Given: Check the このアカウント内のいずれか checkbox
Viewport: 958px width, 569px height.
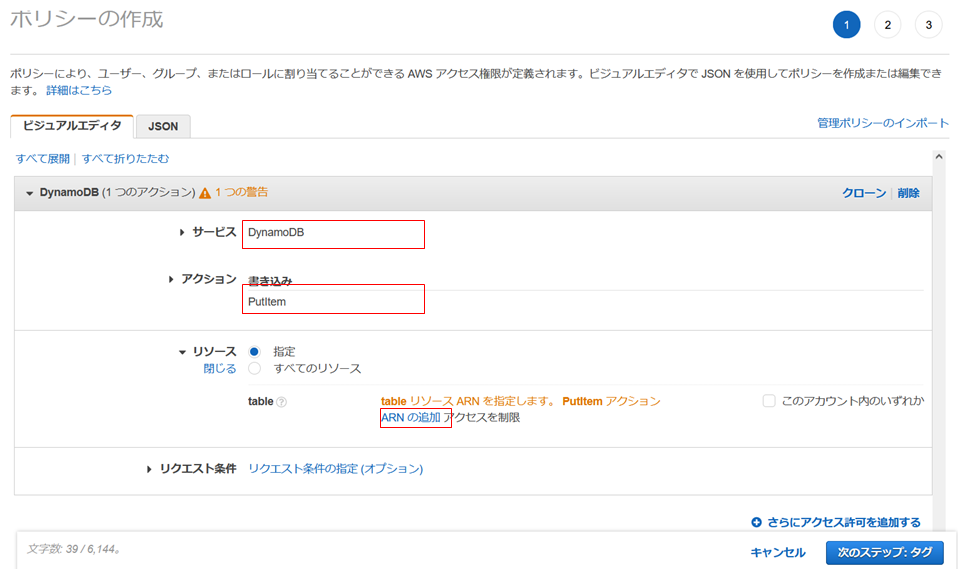Looking at the screenshot, I should pos(769,401).
